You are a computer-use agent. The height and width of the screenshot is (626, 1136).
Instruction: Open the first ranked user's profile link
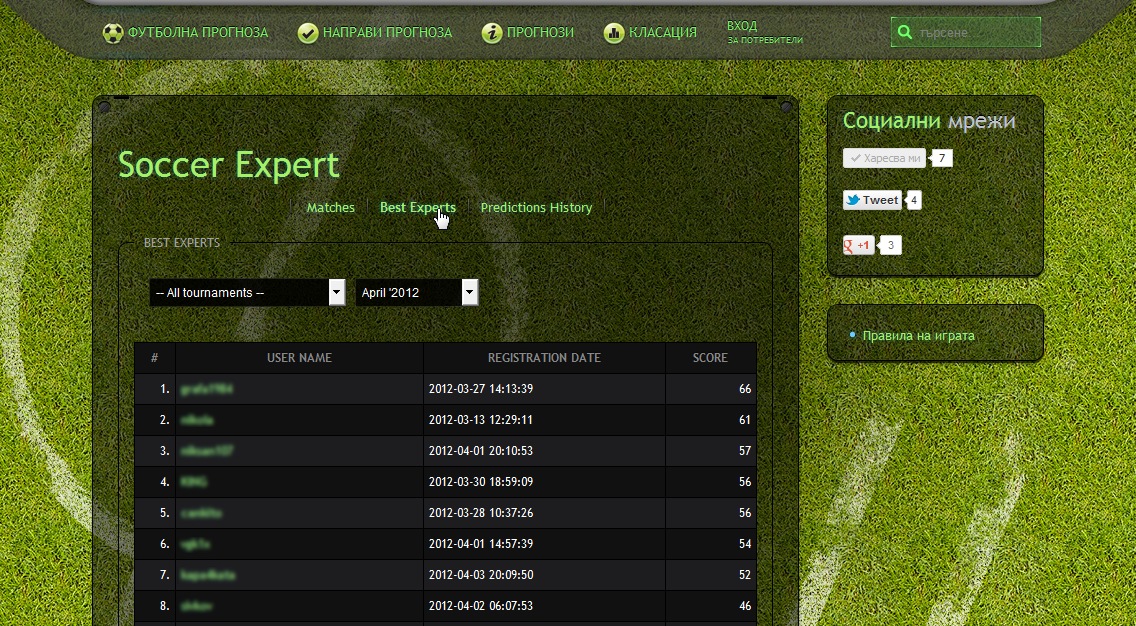click(207, 389)
